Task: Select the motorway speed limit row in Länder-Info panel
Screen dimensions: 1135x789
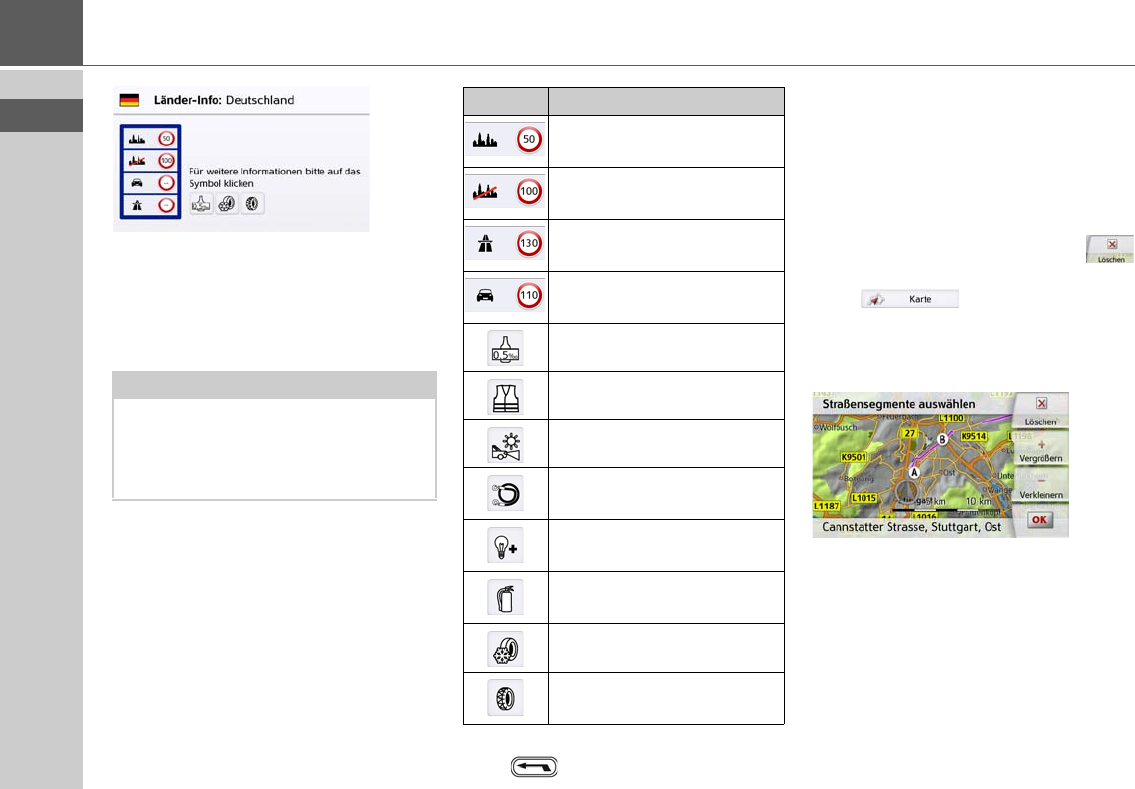Action: tap(151, 206)
